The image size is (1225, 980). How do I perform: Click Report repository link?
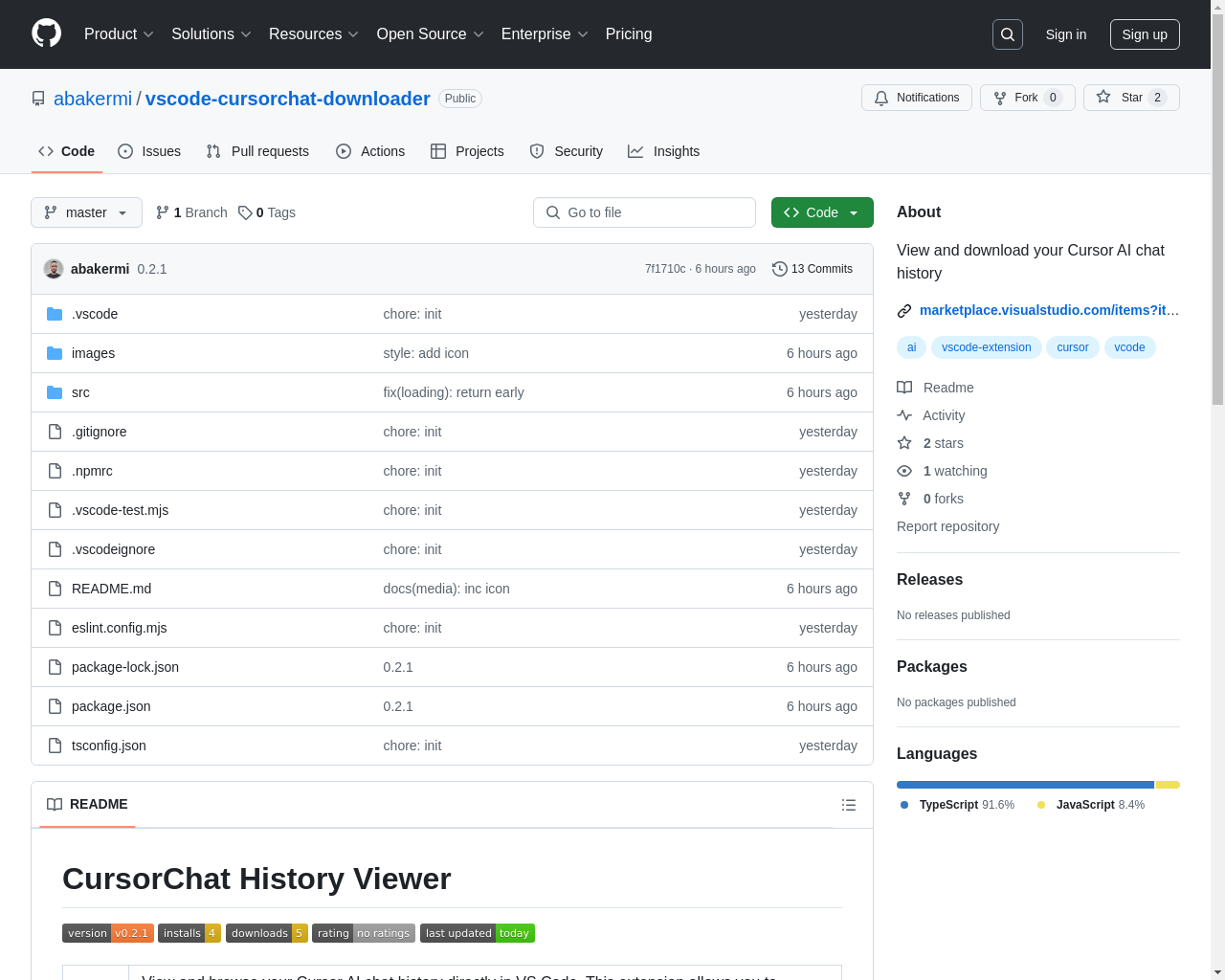tap(947, 526)
